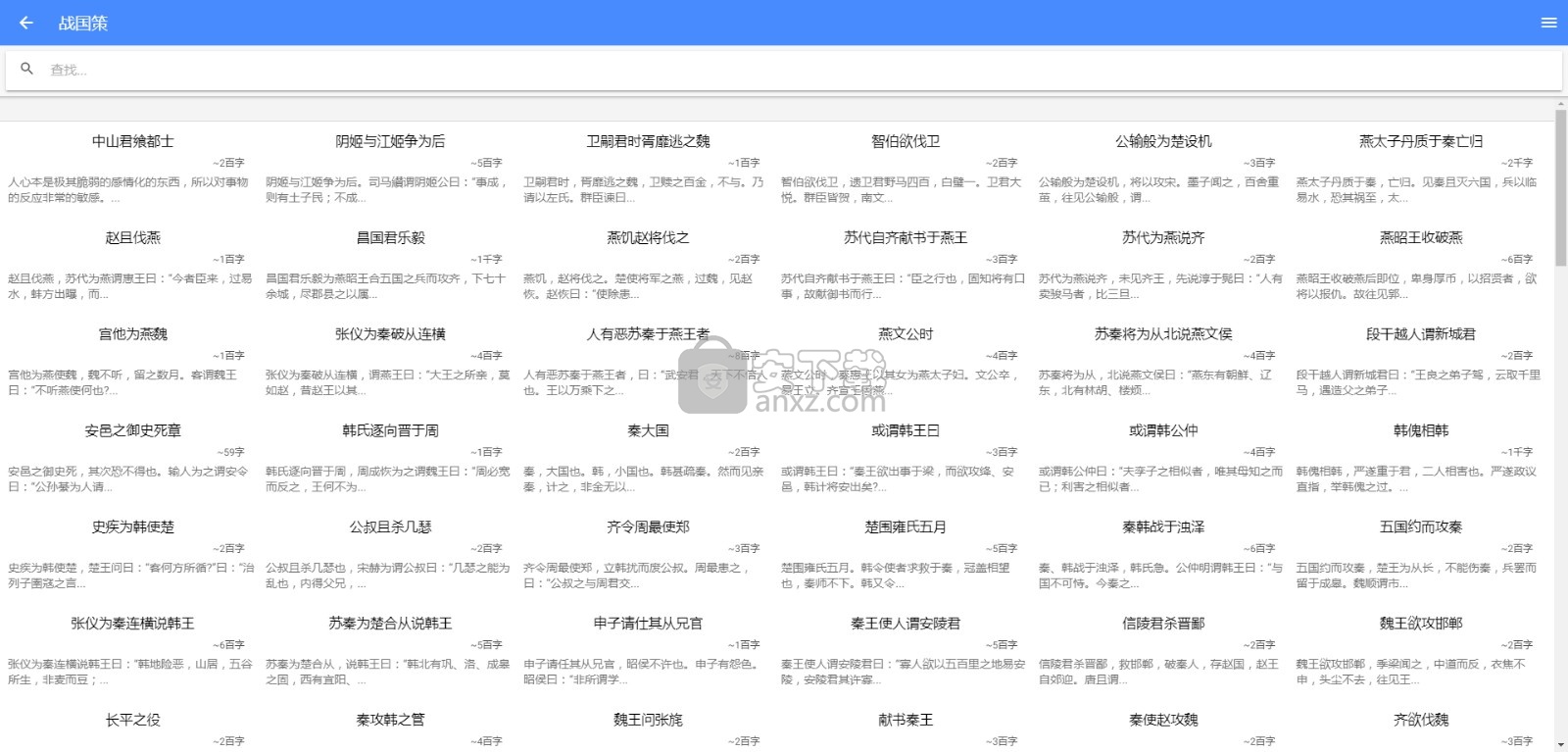Click the back arrow beside 战国策

[x=26, y=23]
